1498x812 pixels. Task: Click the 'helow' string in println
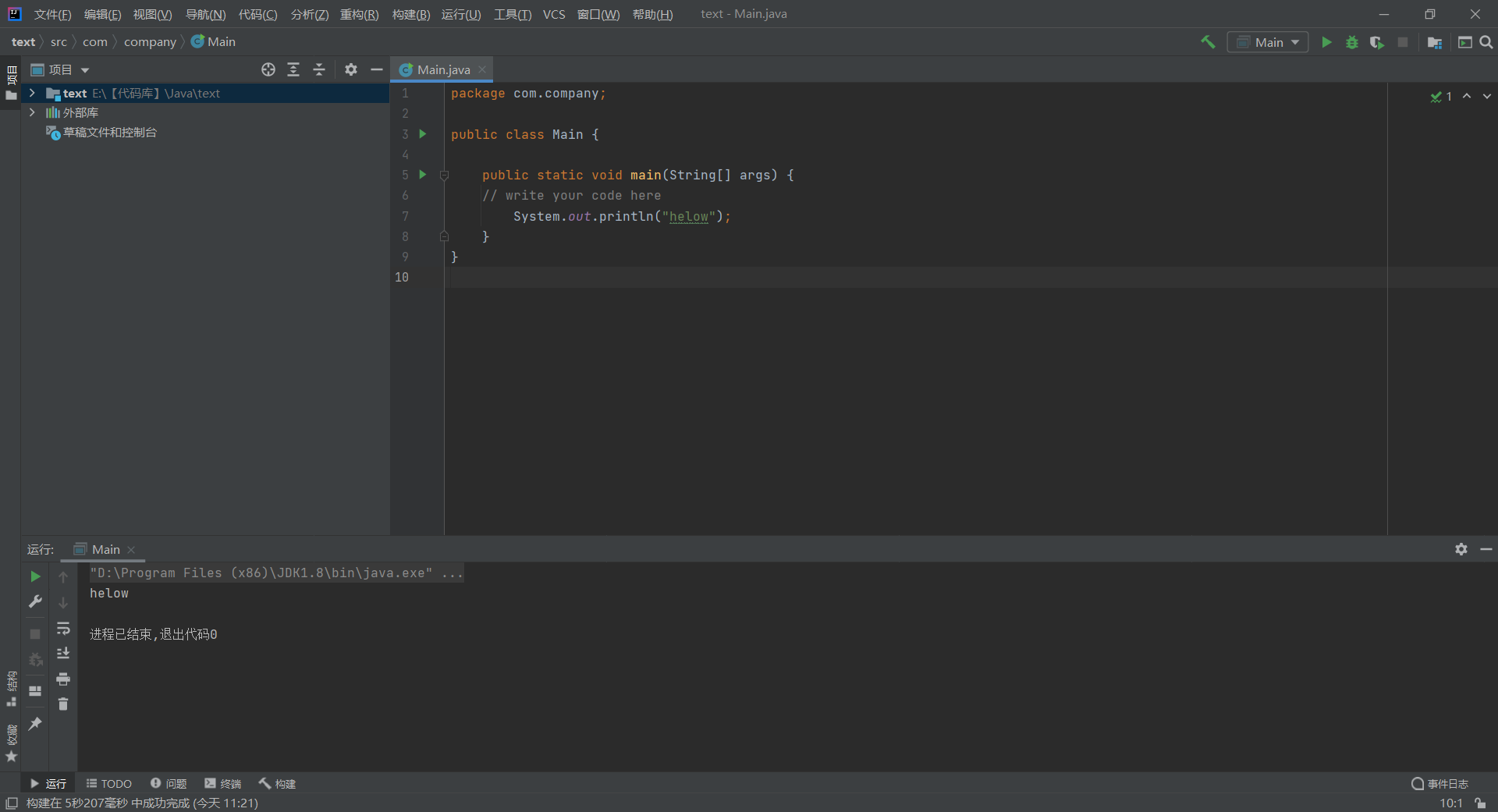click(x=689, y=217)
